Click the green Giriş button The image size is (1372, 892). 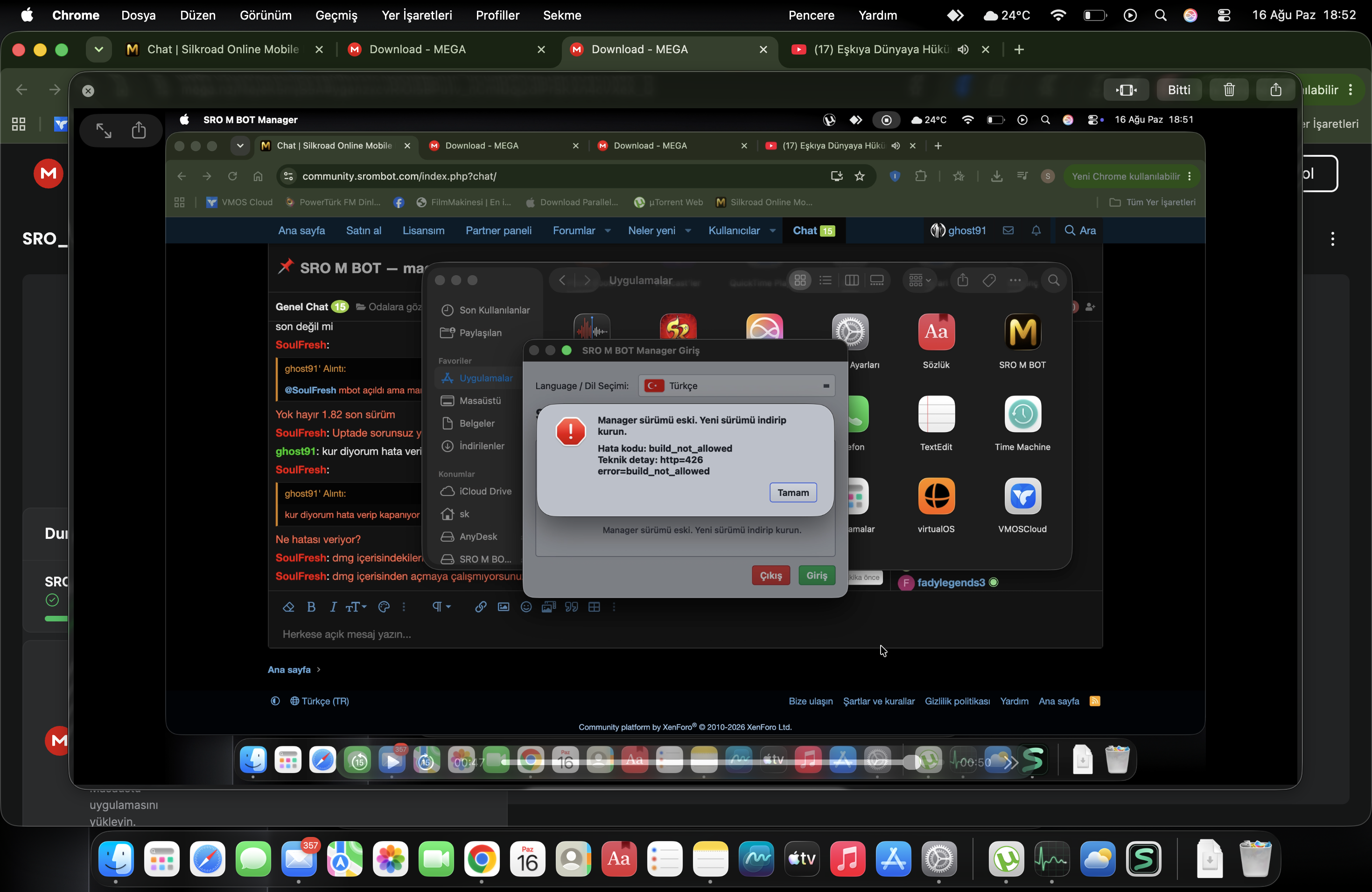(816, 575)
